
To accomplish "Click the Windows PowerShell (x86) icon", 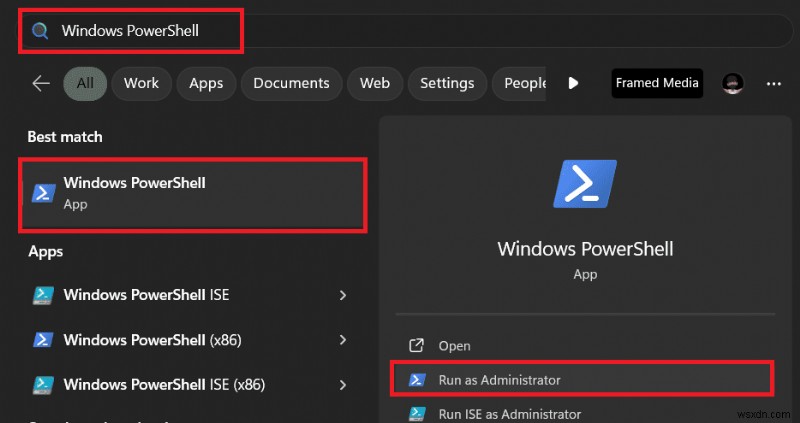I will tap(43, 340).
